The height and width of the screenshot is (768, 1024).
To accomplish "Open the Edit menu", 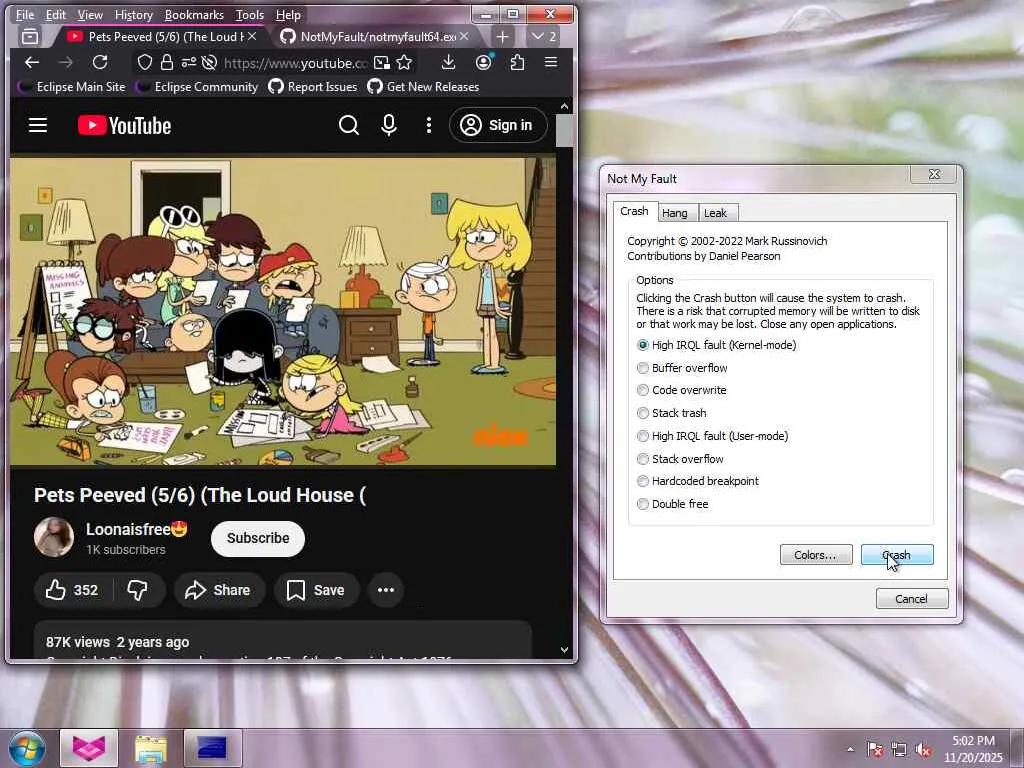I will (56, 14).
